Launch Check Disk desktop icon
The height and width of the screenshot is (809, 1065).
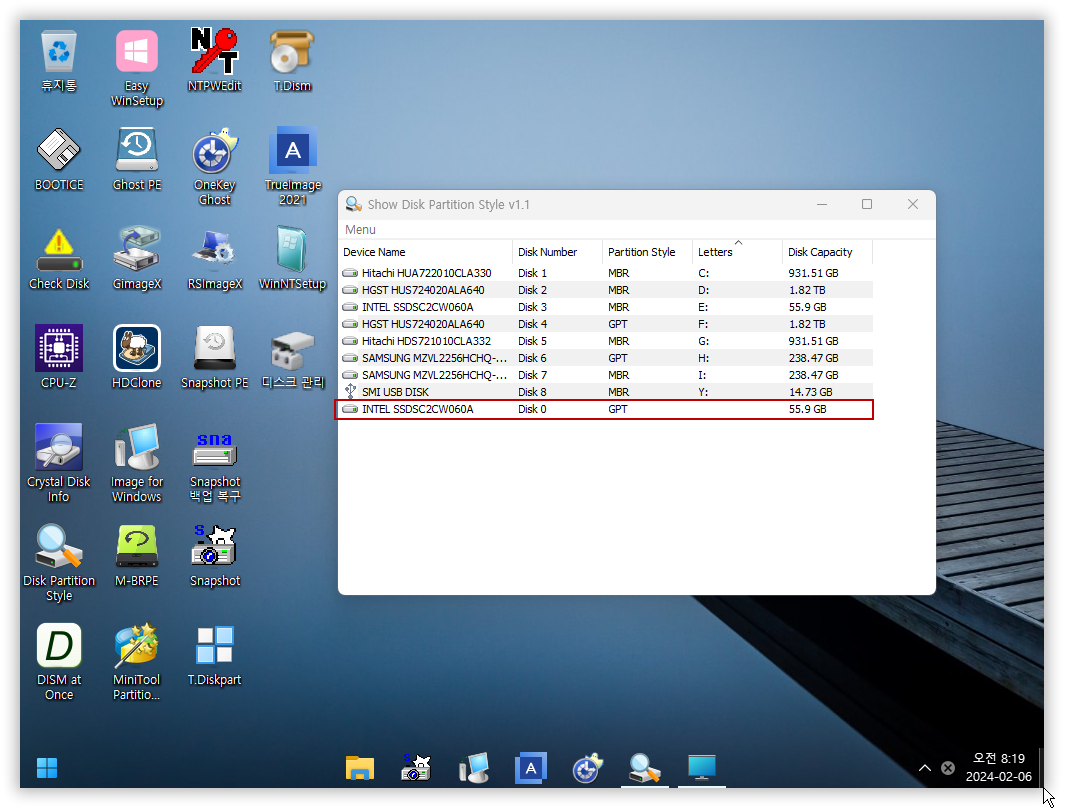click(x=59, y=259)
